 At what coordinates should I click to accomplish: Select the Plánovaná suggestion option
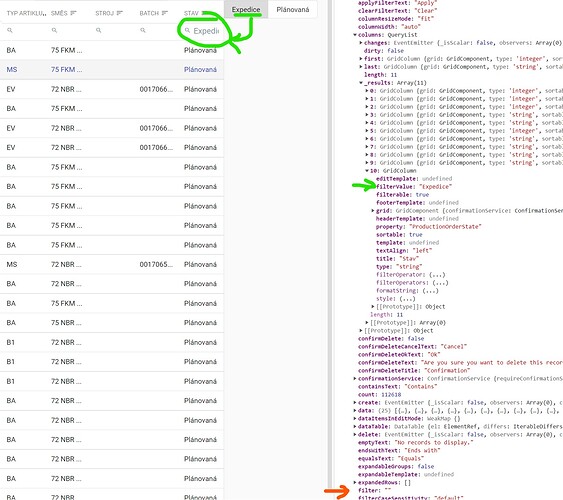tap(293, 9)
